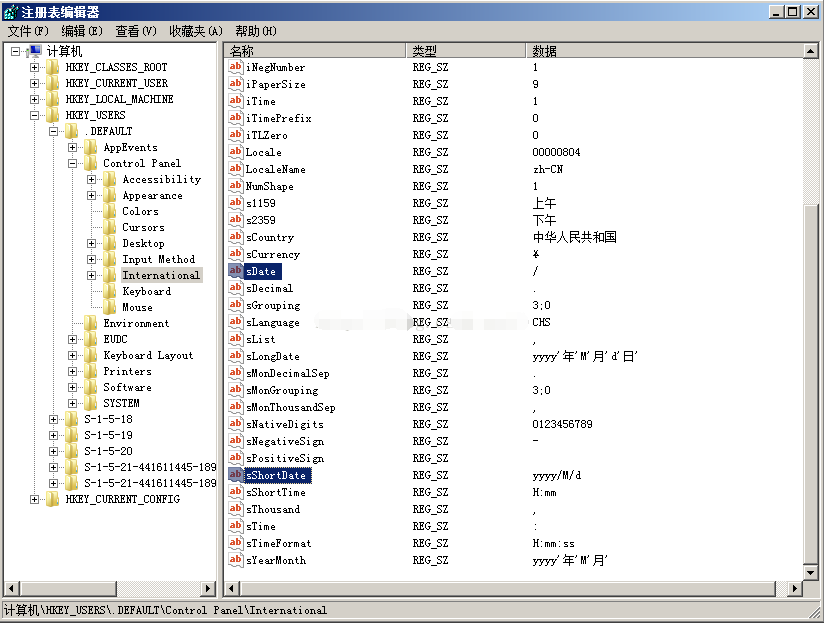Open the 文件(F) menu

click(x=28, y=31)
